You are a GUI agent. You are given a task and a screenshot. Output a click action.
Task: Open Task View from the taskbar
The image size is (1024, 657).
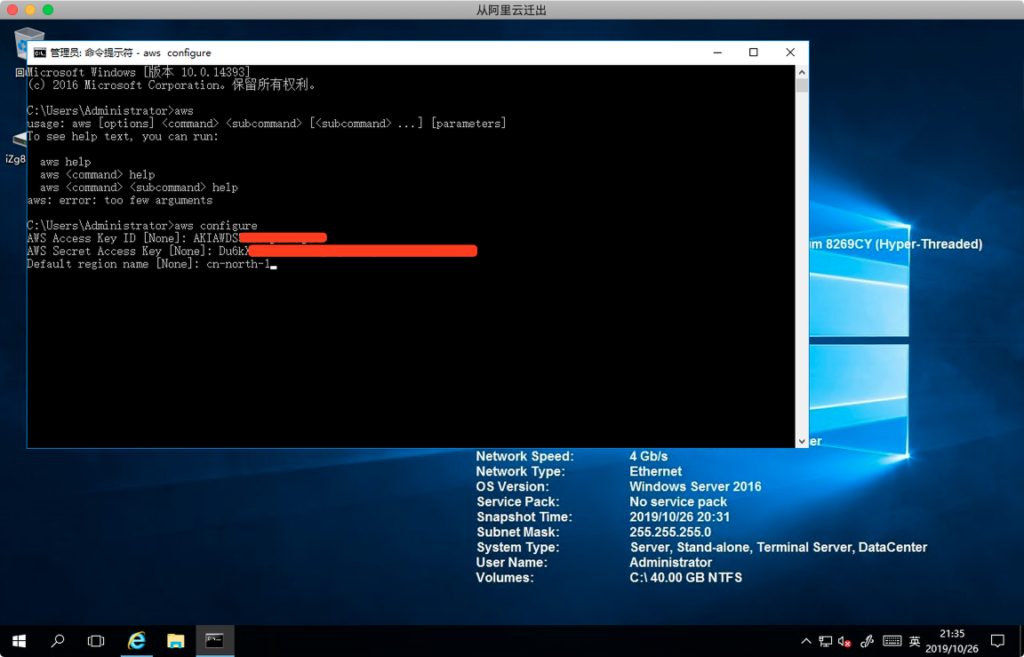[x=96, y=640]
